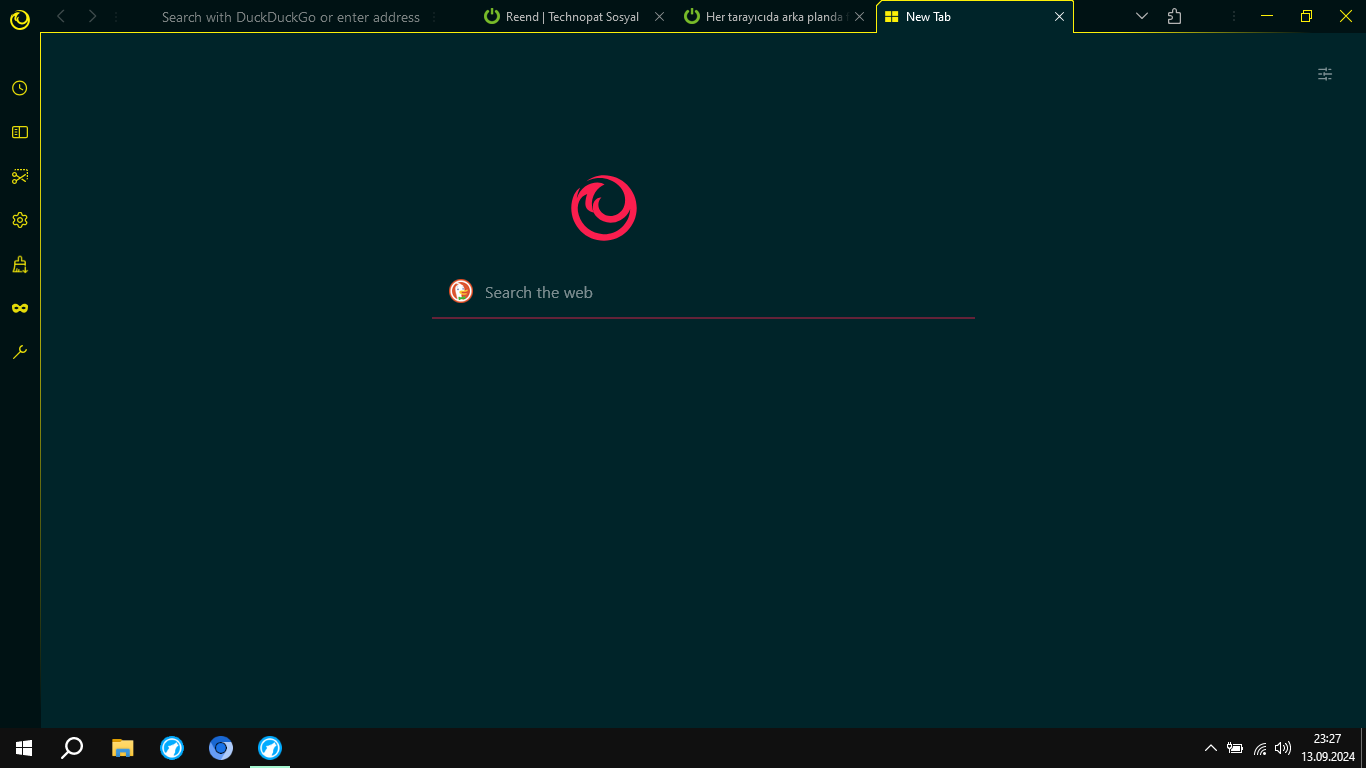This screenshot has height=768, width=1366.
Task: Click the DuckDuckGo search engine icon
Action: 461,291
